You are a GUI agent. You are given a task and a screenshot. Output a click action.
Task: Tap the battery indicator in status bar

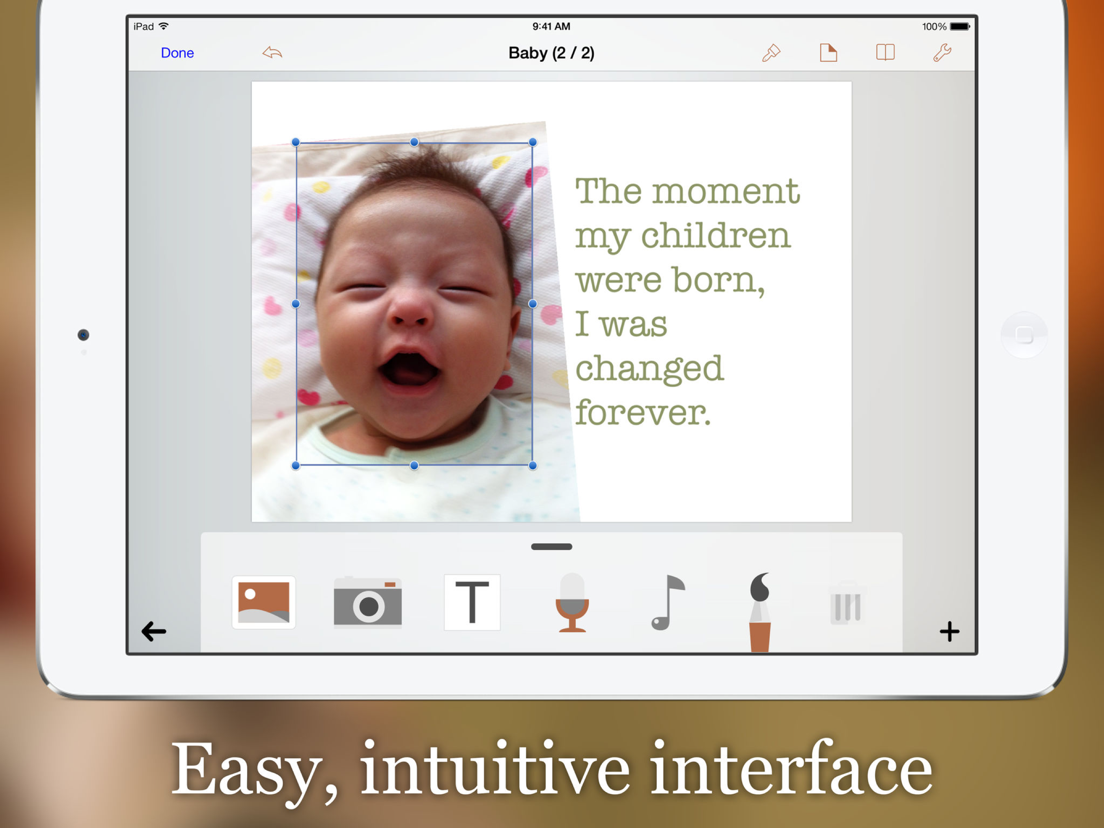tap(960, 26)
